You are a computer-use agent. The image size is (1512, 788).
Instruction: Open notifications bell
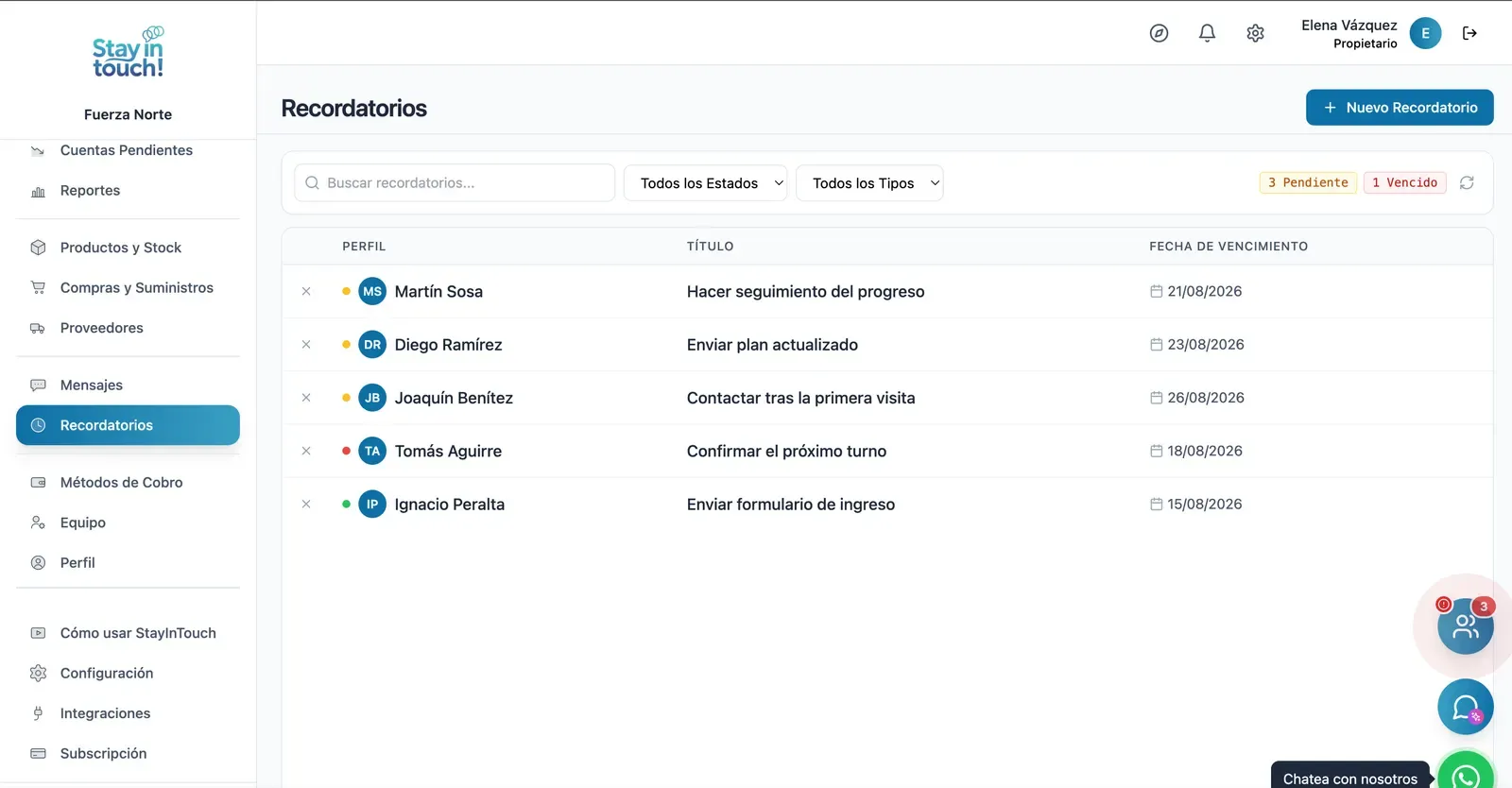pyautogui.click(x=1207, y=33)
